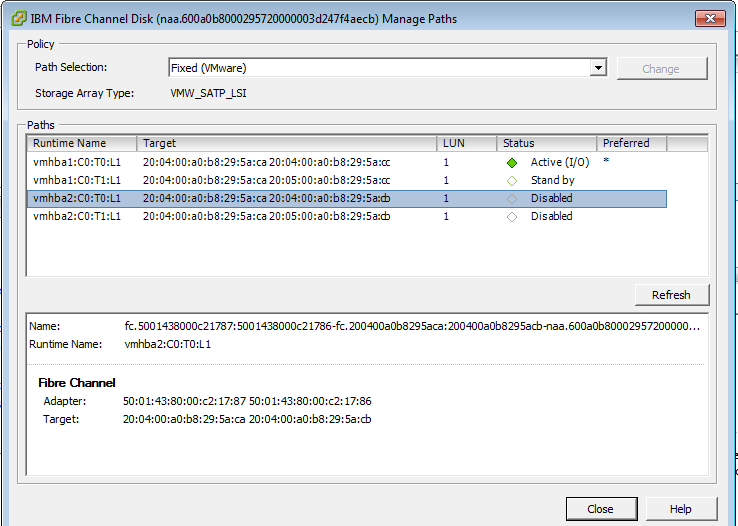Click Disabled diamond icon for vmhba2:C0:T0:L1
Screen dimensions: 738x526
tap(512, 199)
